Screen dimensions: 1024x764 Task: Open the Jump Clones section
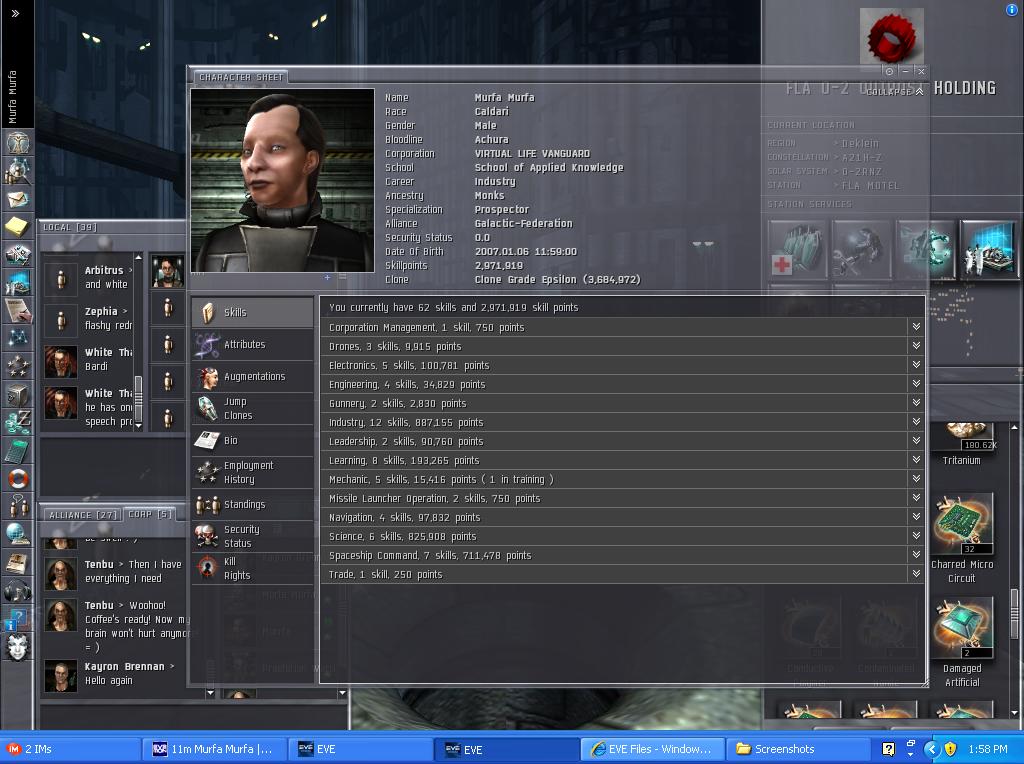253,409
